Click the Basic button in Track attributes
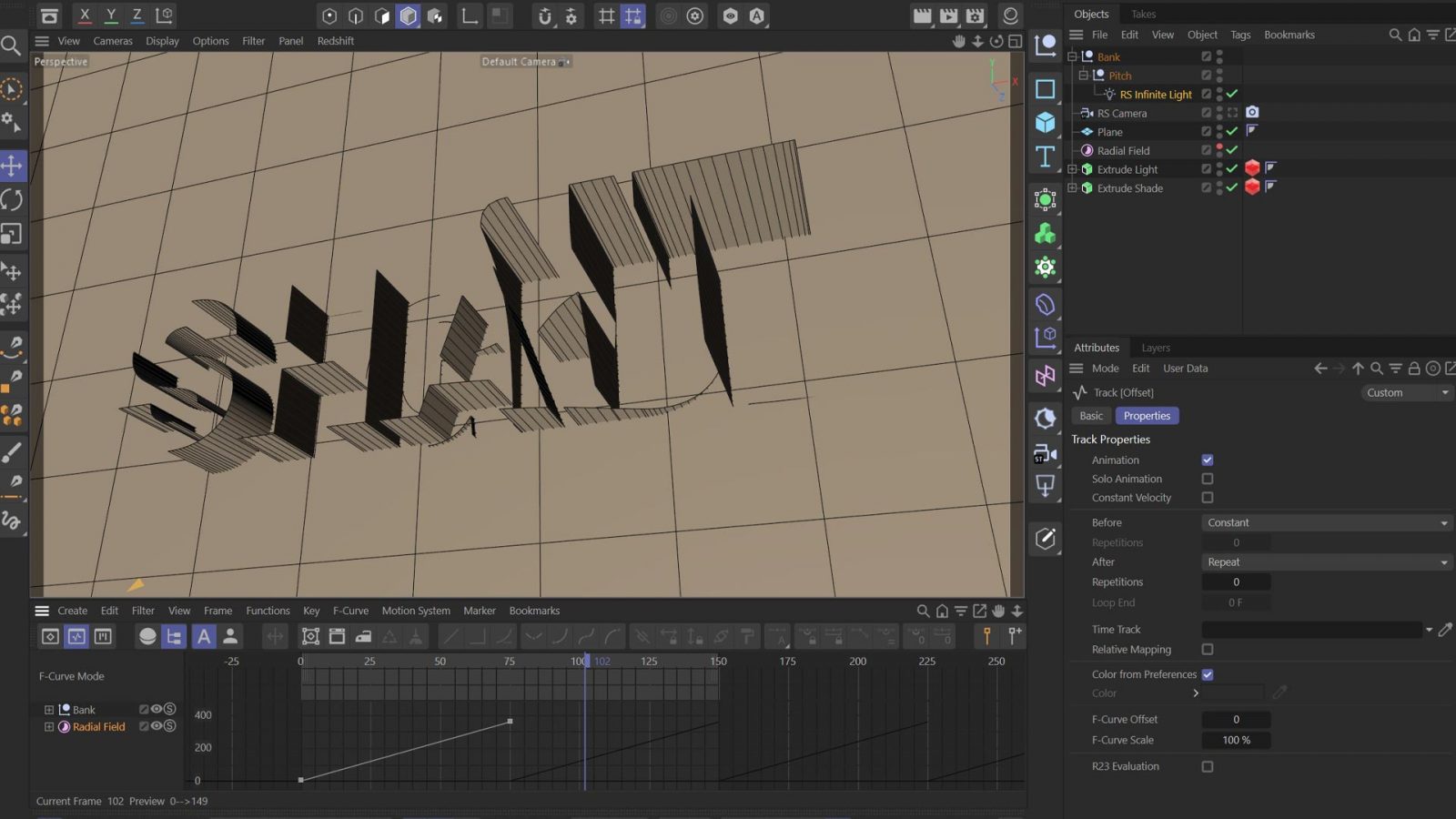The height and width of the screenshot is (819, 1456). click(1090, 415)
